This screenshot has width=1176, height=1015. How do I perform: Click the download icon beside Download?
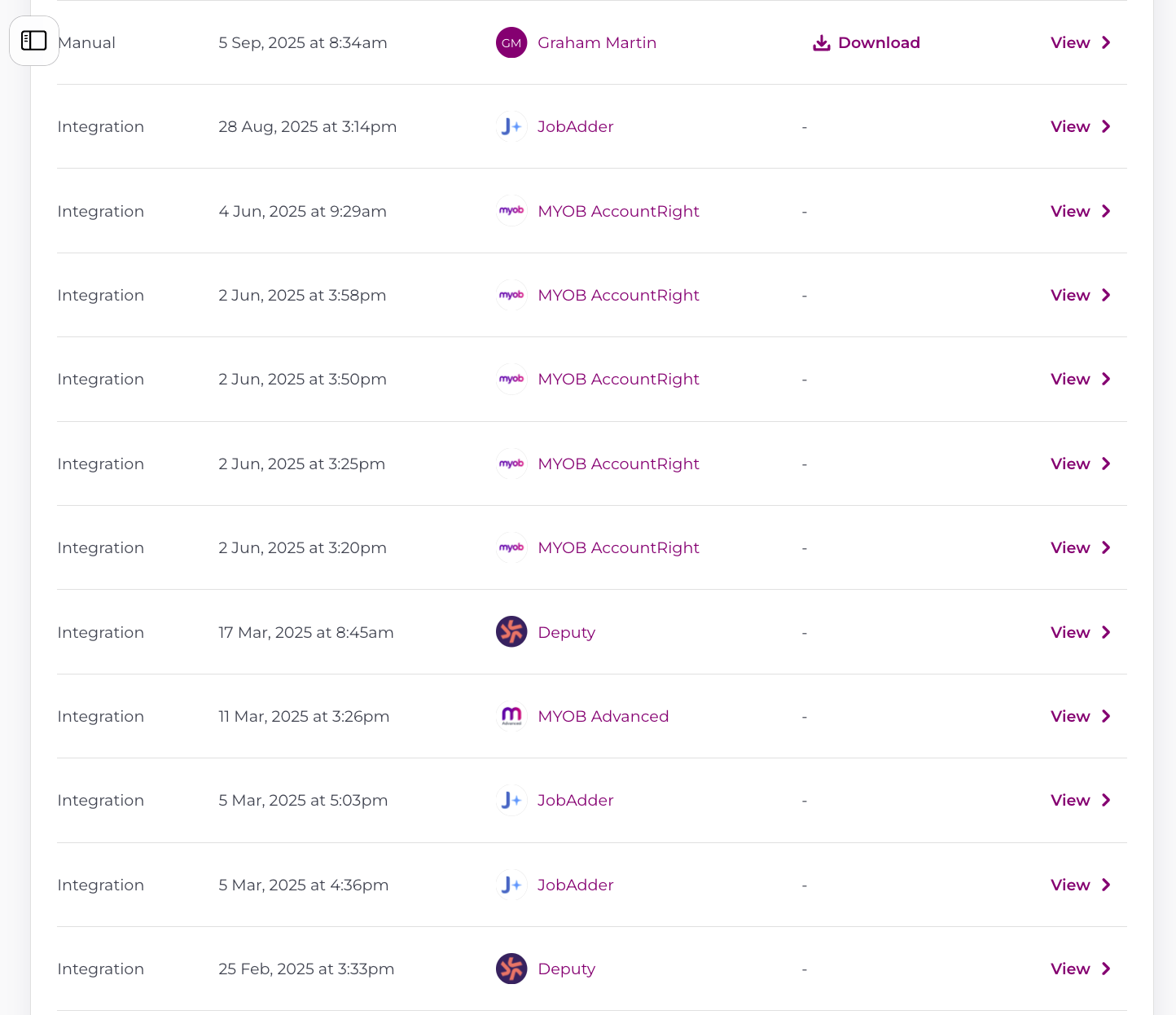[x=821, y=43]
